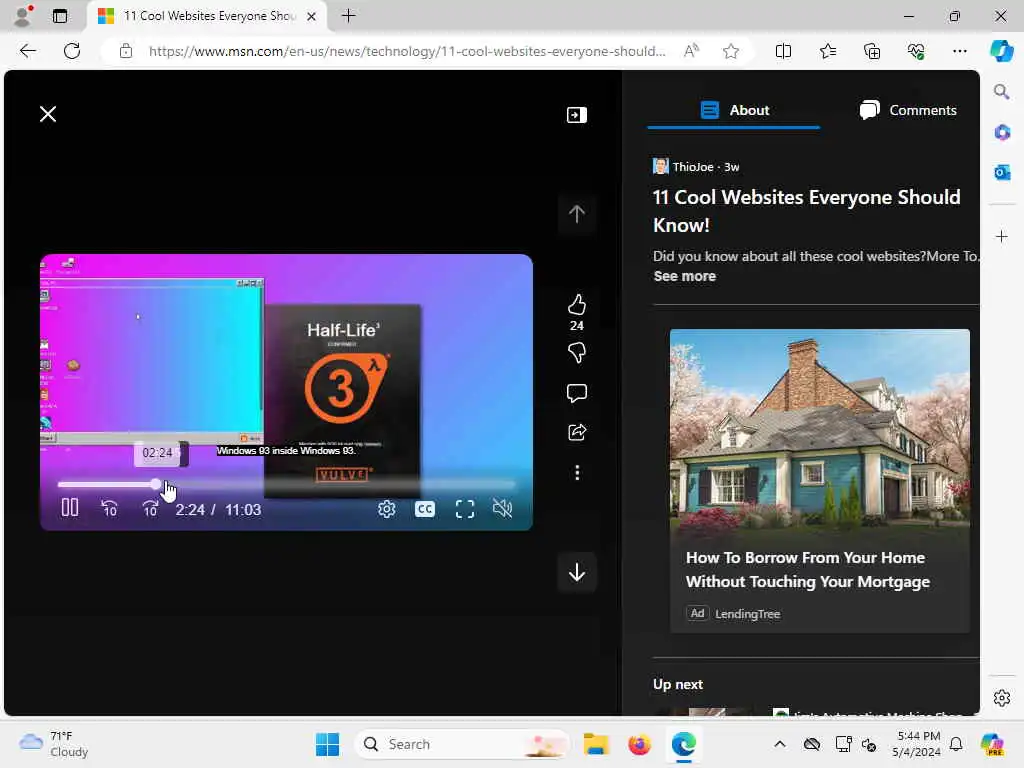This screenshot has height=768, width=1024.
Task: Switch to the Comments tab
Action: (x=908, y=110)
